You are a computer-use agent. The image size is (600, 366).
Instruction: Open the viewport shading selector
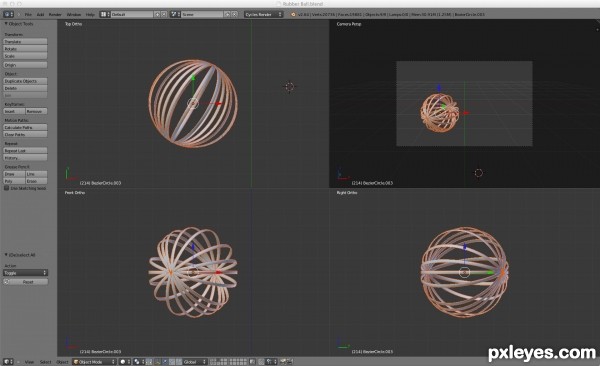tap(125, 362)
